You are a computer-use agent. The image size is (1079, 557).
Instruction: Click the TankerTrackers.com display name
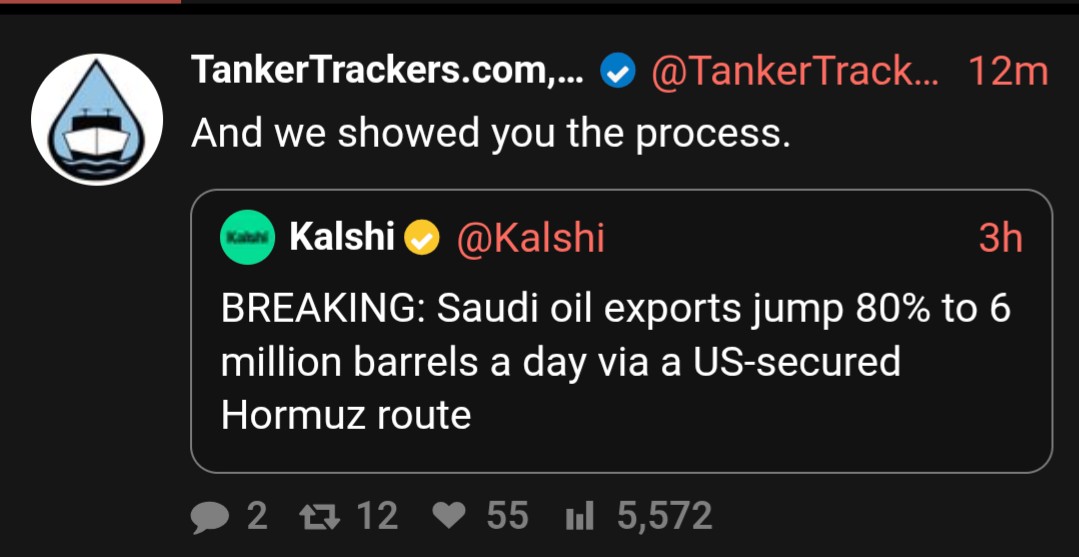tap(387, 70)
